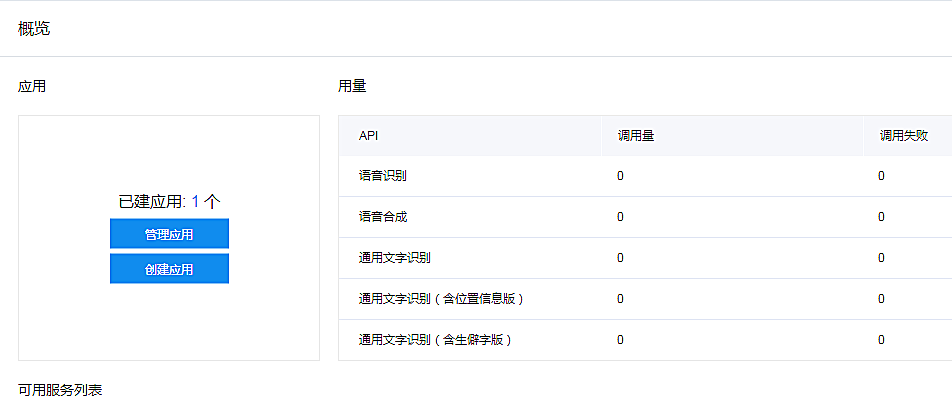The width and height of the screenshot is (952, 399).
Task: Click the 调用量 column header
Action: coord(636,136)
